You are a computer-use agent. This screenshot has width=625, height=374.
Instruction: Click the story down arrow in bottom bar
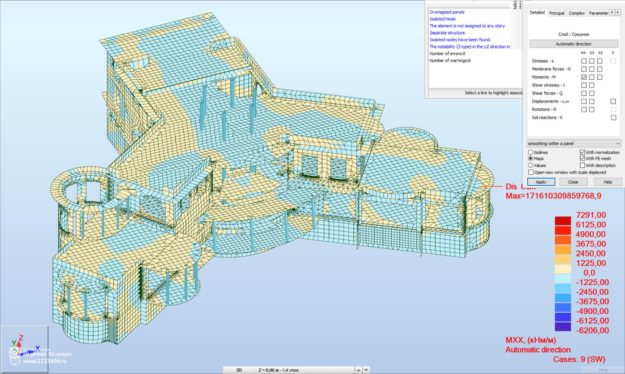tap(366, 370)
